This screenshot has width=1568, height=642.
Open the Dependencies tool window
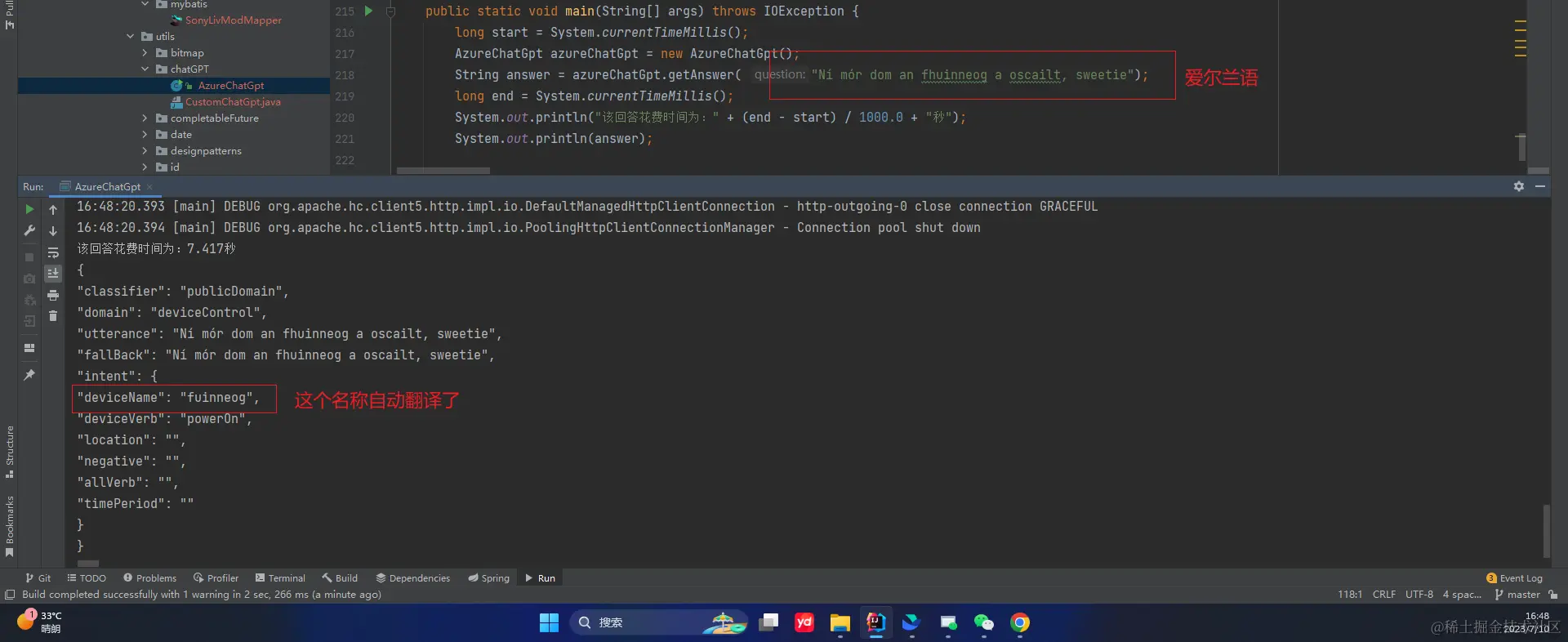412,578
